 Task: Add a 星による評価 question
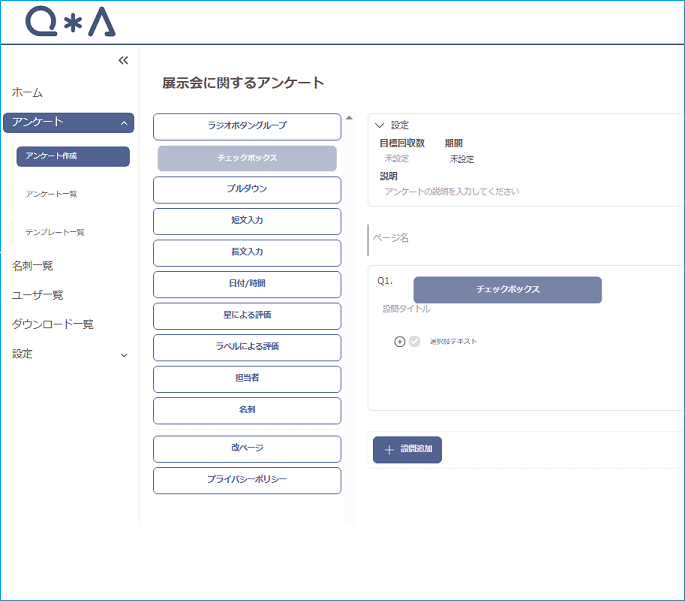click(x=247, y=316)
